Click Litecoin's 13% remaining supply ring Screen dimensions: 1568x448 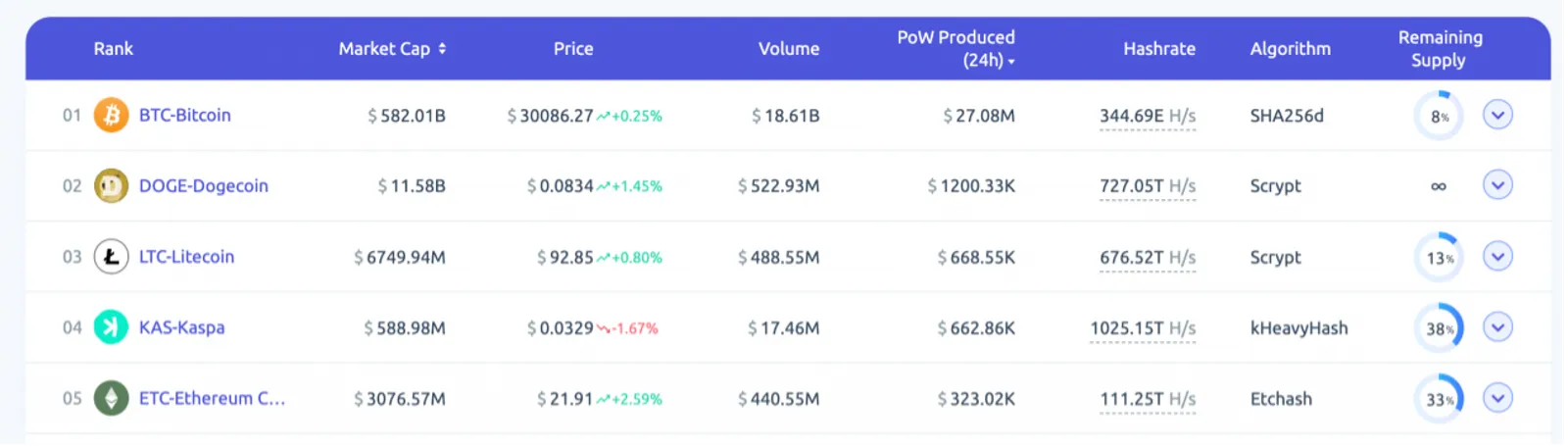pos(1439,258)
